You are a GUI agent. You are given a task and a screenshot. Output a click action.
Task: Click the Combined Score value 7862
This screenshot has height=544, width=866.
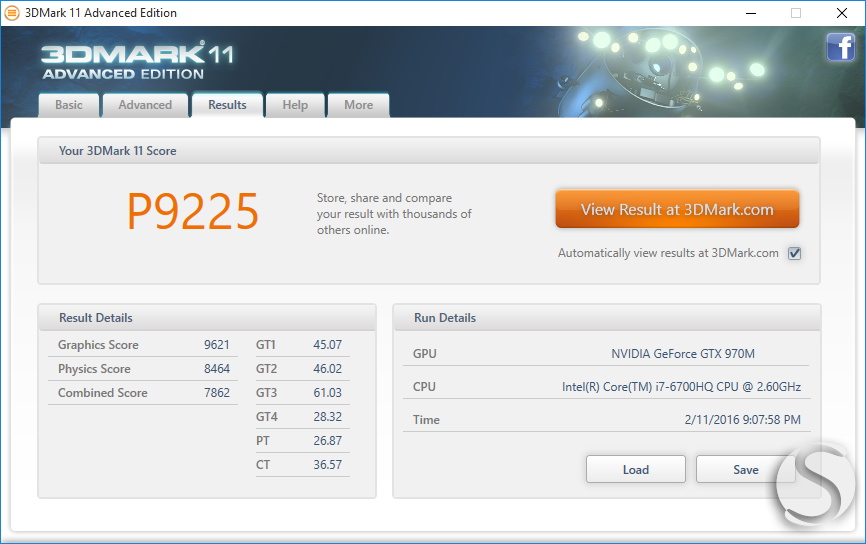216,393
